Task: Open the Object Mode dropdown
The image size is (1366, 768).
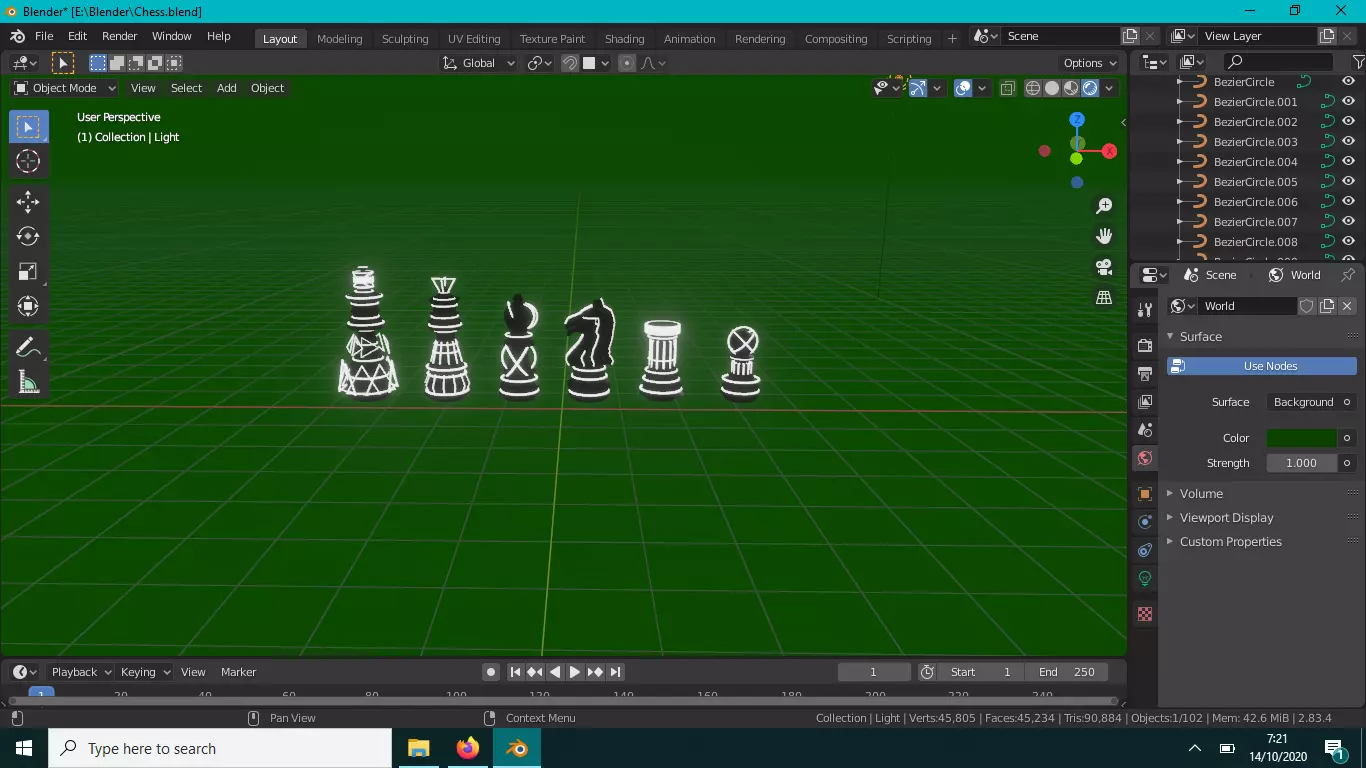Action: (x=64, y=88)
